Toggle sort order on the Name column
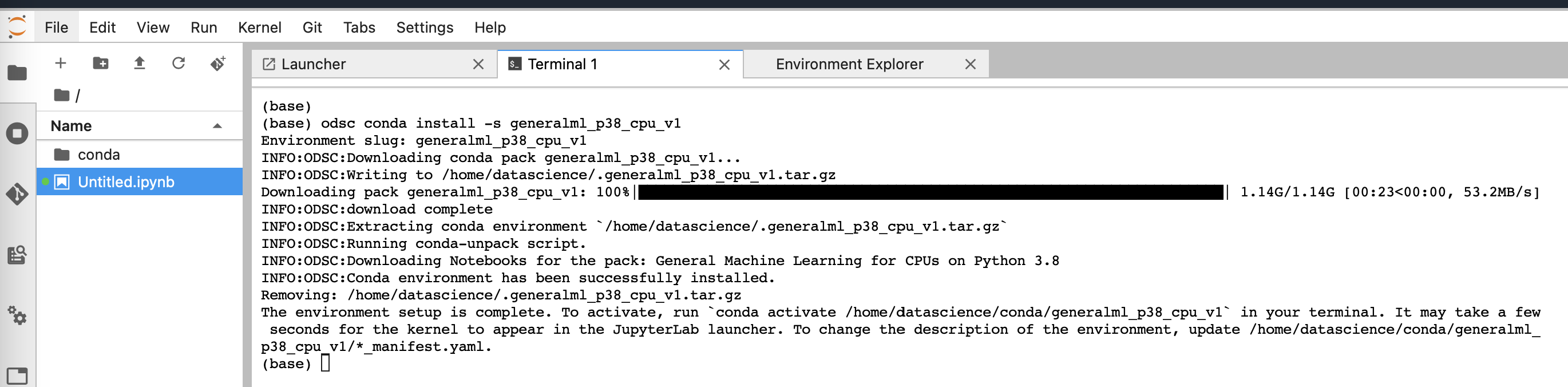Viewport: 1568px width, 387px height. tap(70, 126)
